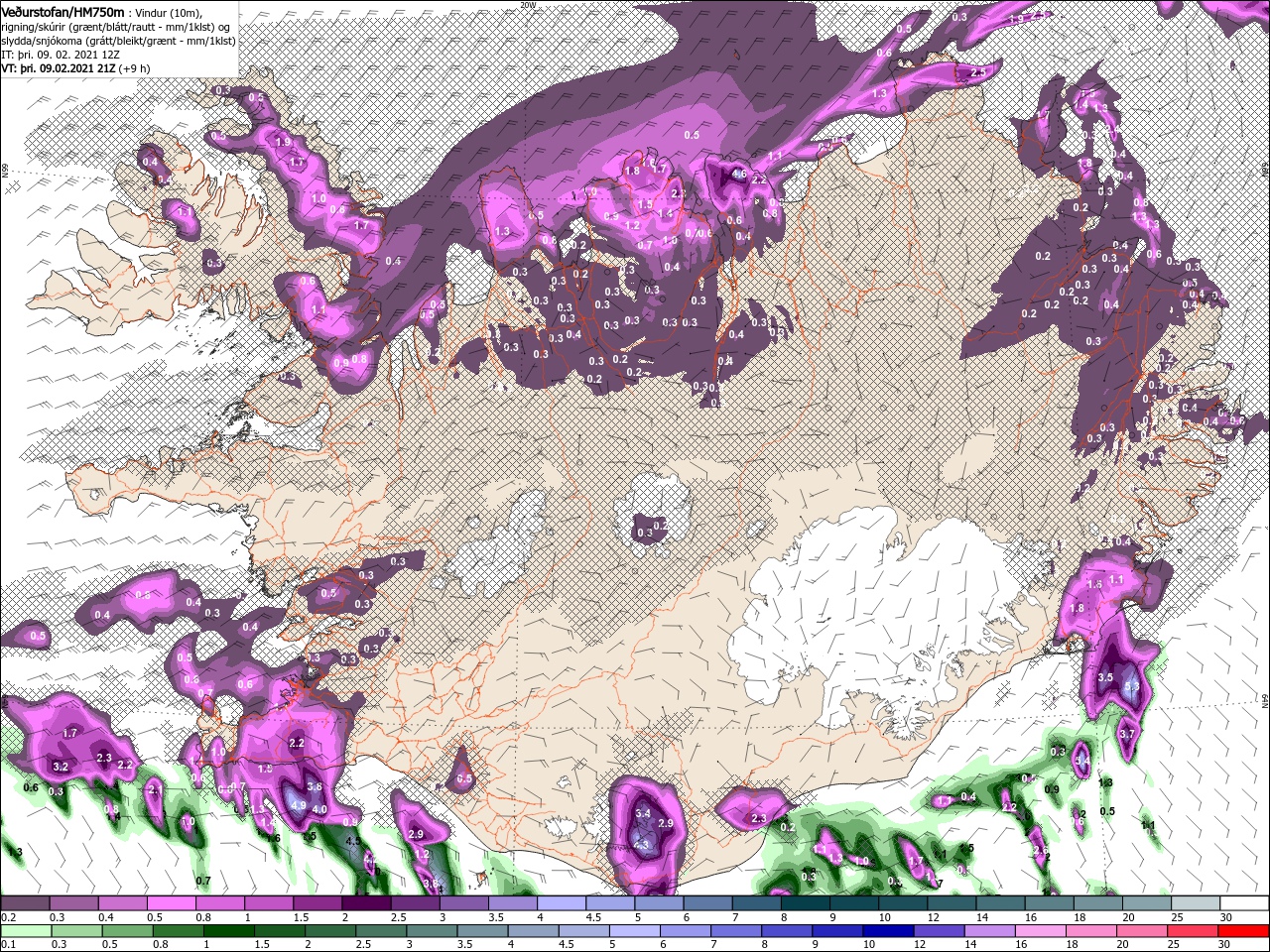Click the 5.3 precipitation value on map
The height and width of the screenshot is (952, 1270).
(x=1133, y=684)
